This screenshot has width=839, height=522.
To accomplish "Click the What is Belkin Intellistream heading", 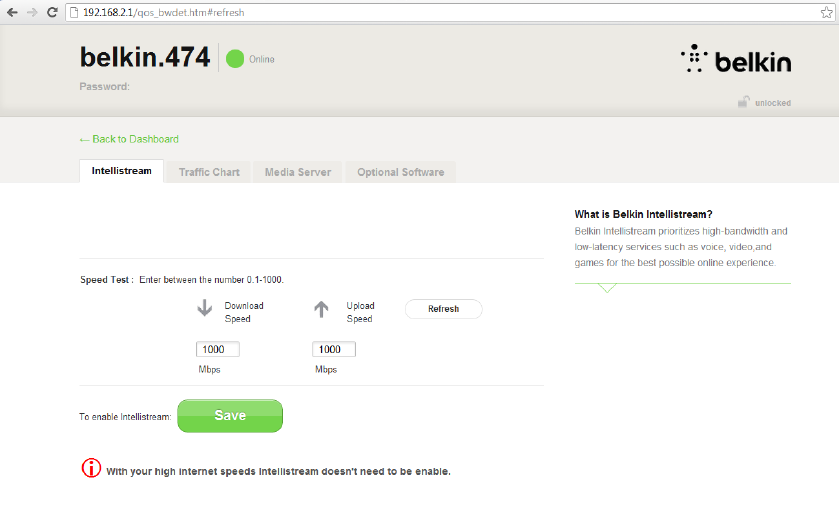I will coord(644,214).
